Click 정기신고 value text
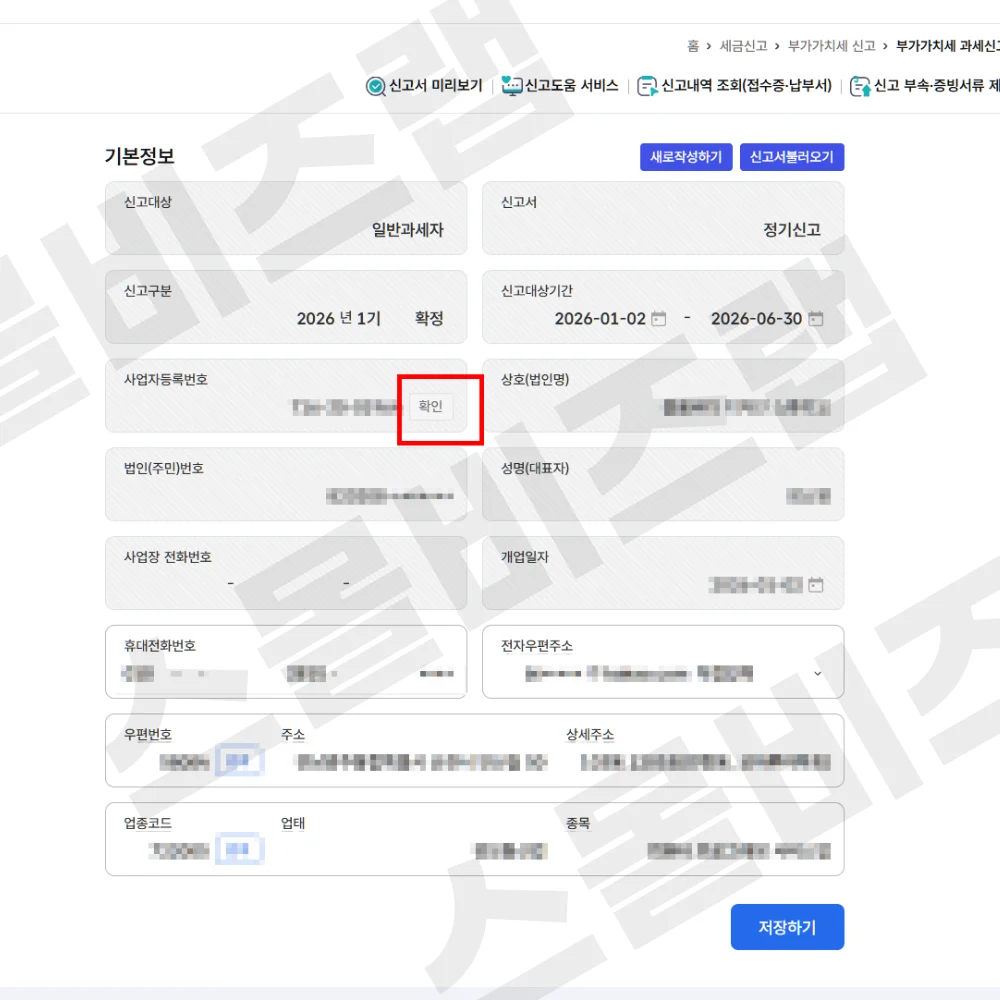Image resolution: width=1000 pixels, height=1000 pixels. (x=791, y=230)
